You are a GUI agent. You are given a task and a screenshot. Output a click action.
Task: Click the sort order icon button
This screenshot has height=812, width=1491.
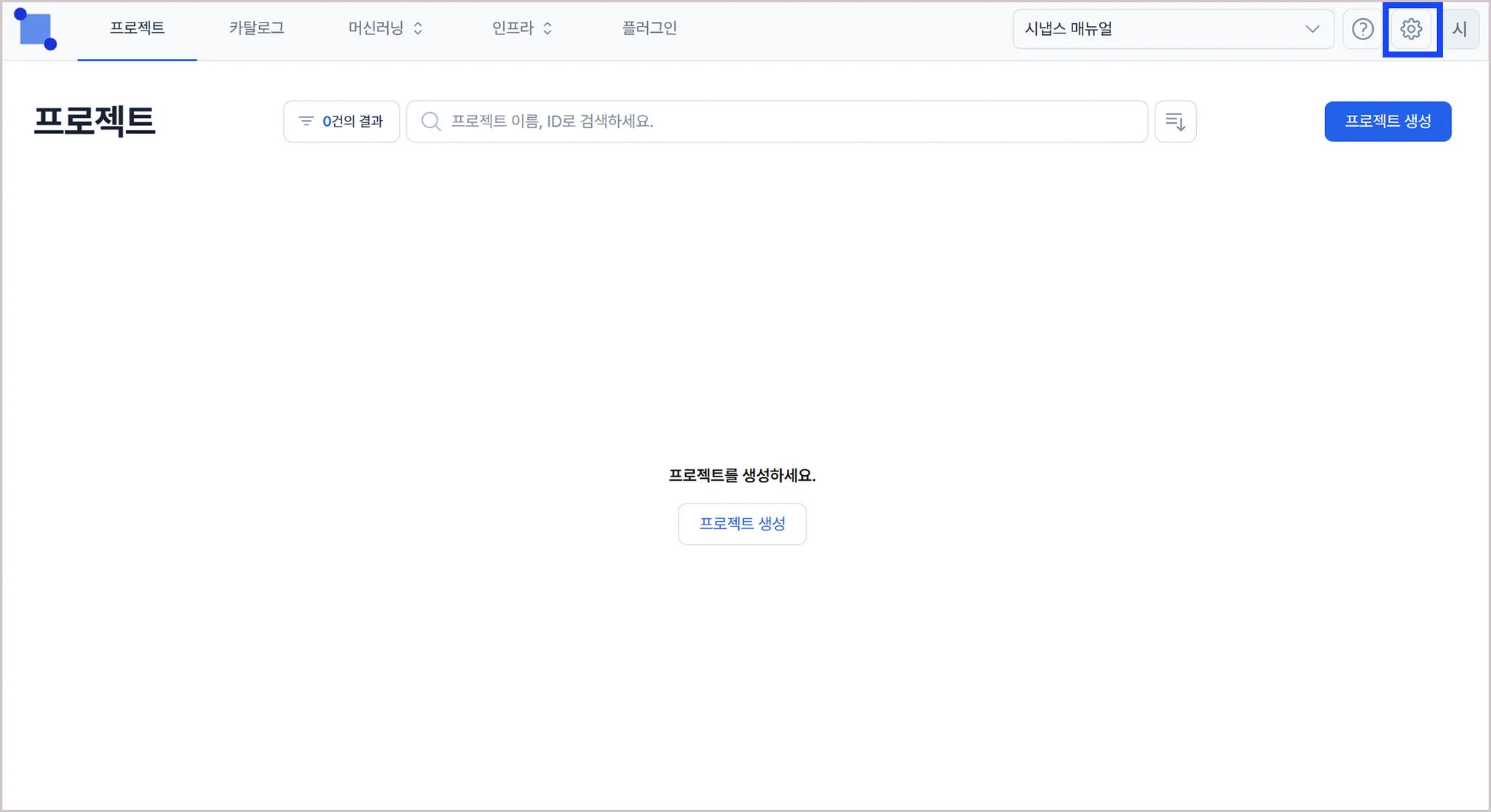coord(1175,122)
